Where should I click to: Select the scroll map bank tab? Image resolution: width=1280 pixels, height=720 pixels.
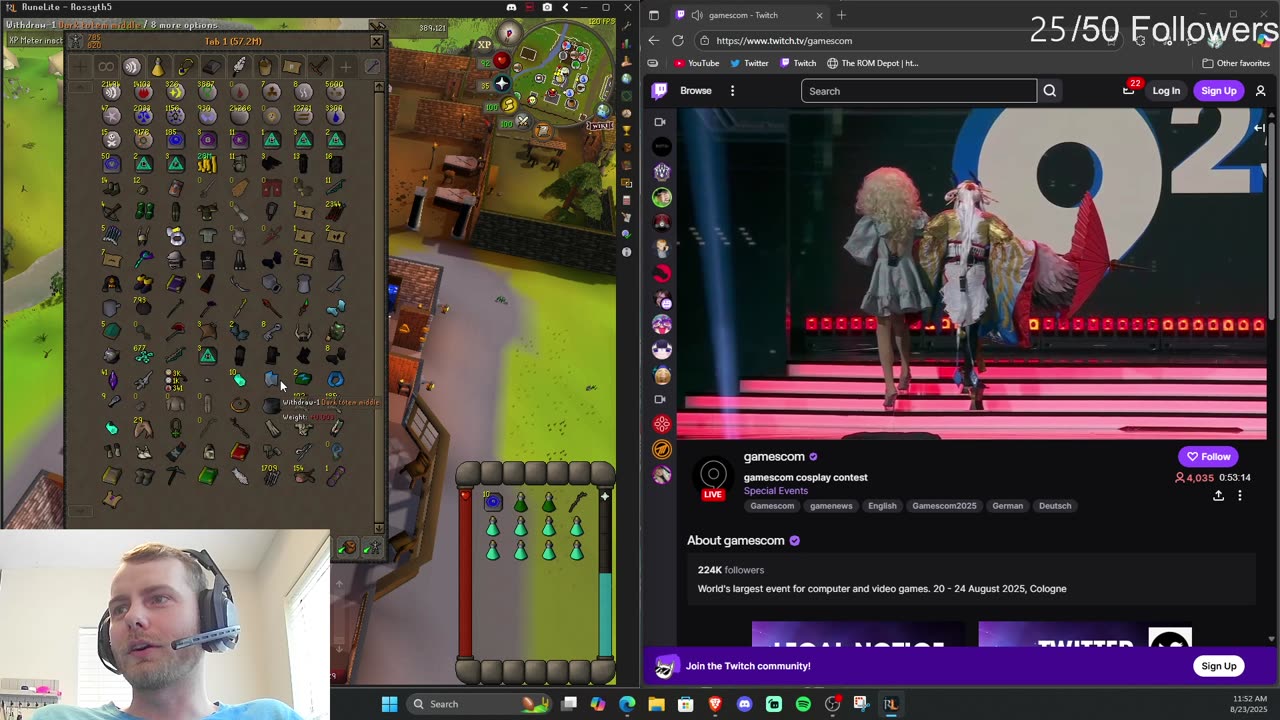(292, 67)
